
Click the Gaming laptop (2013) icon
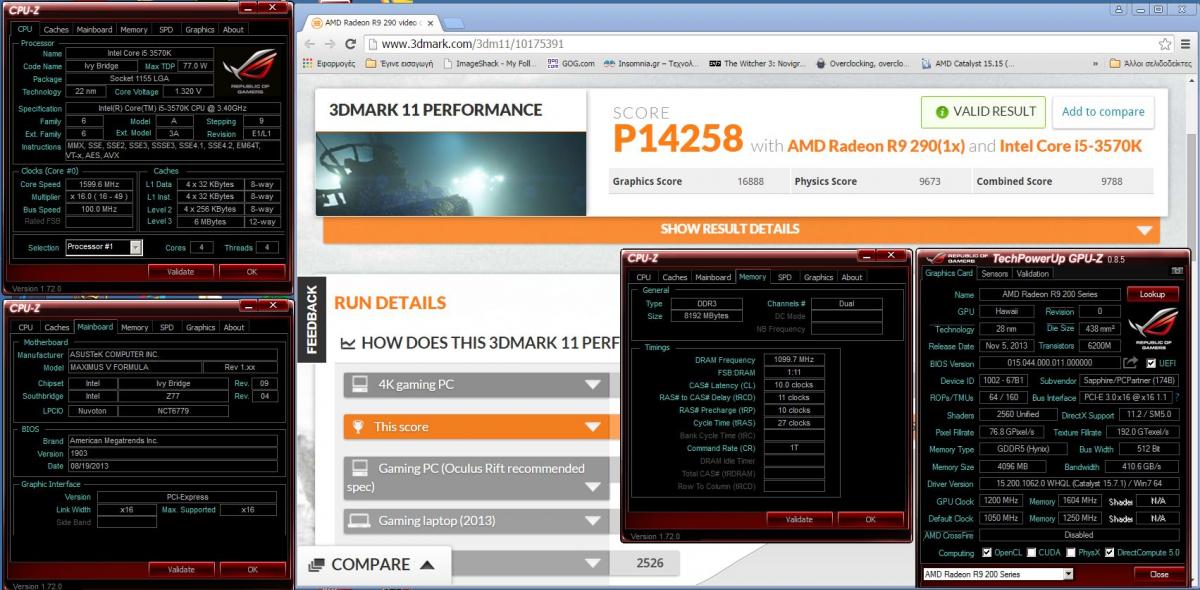point(358,520)
